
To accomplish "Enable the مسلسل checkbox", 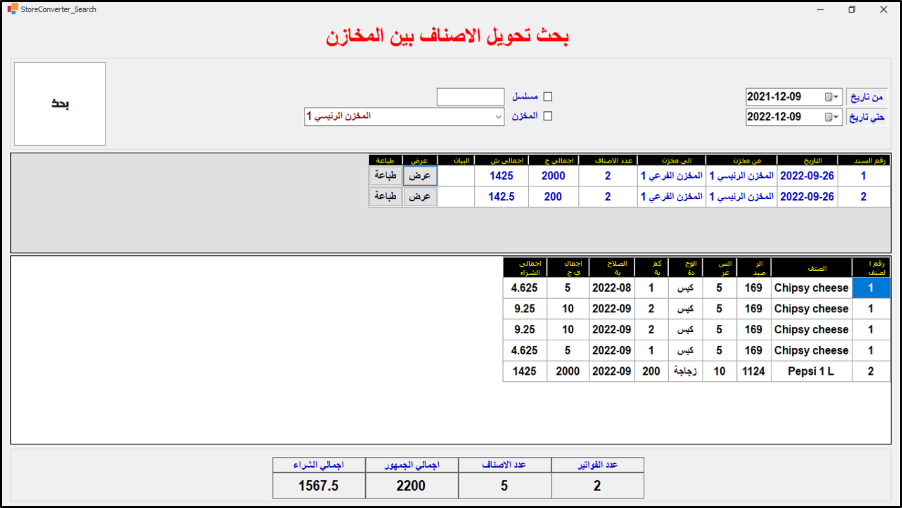I will [547, 97].
